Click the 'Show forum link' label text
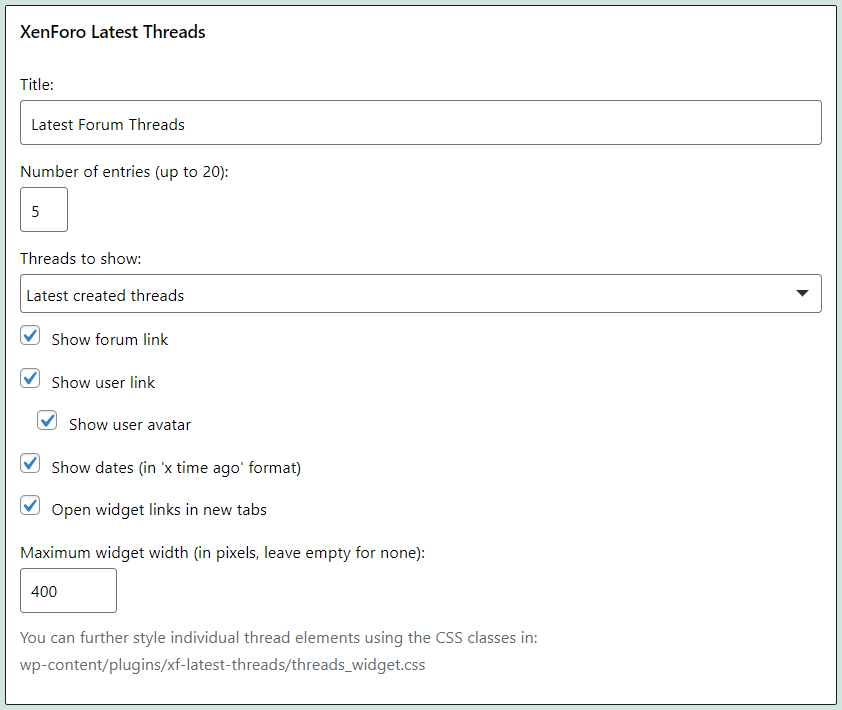The width and height of the screenshot is (842, 710). (110, 339)
